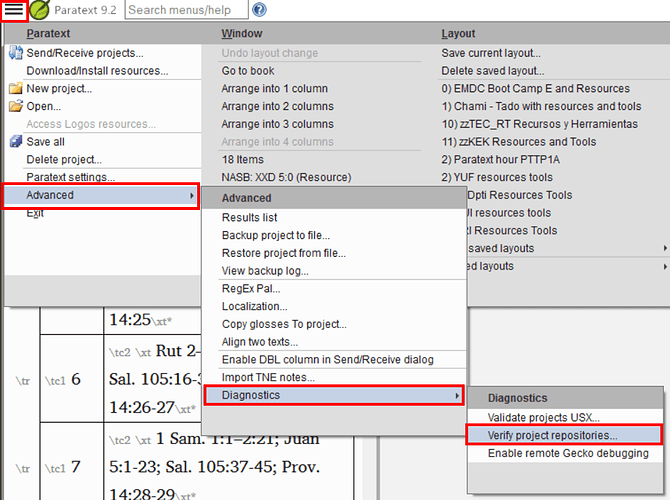Viewport: 670px width, 500px height.
Task: Click the Paratext menu column header
Action: tap(48, 33)
